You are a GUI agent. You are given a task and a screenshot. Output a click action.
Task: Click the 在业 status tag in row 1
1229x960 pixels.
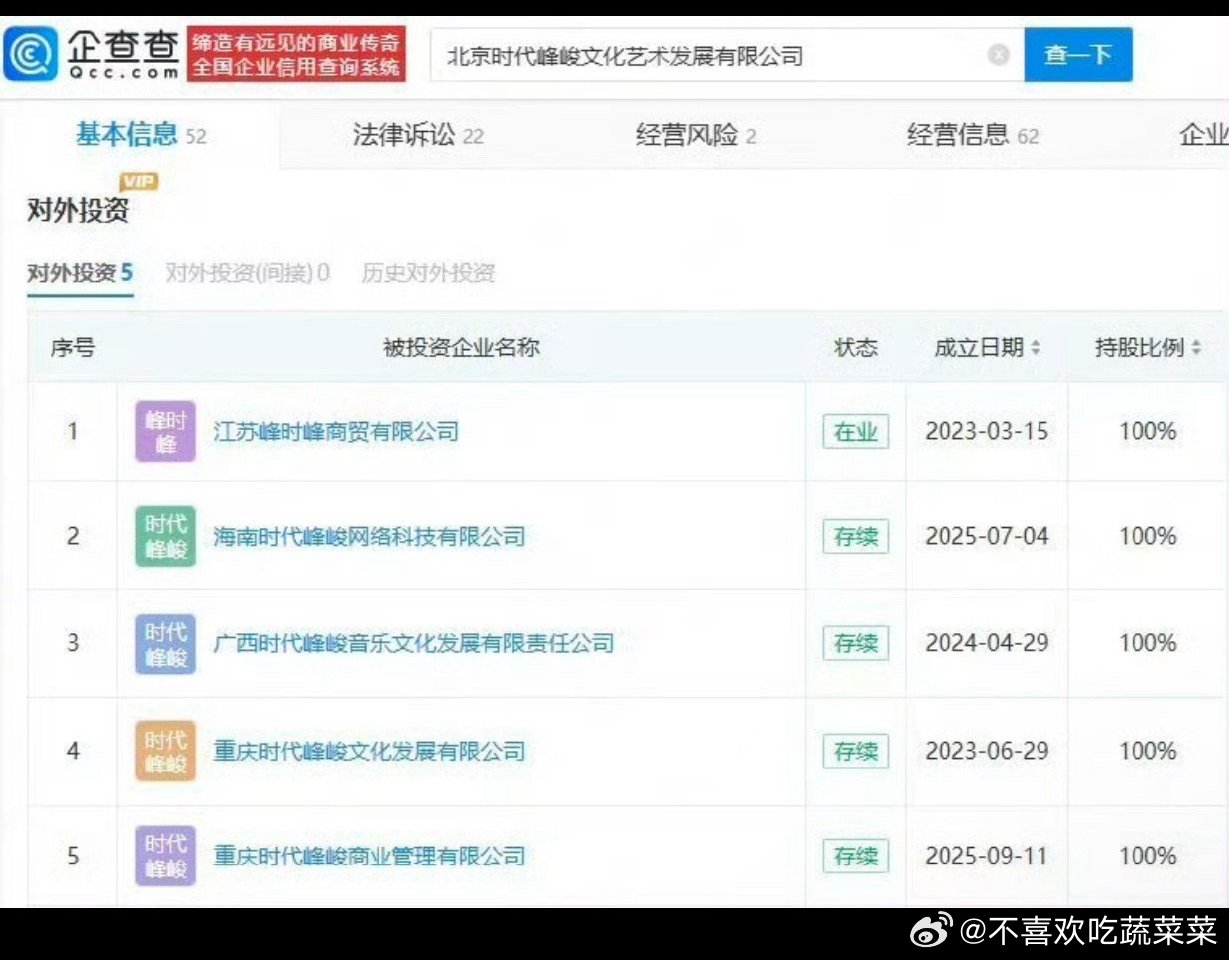point(855,432)
